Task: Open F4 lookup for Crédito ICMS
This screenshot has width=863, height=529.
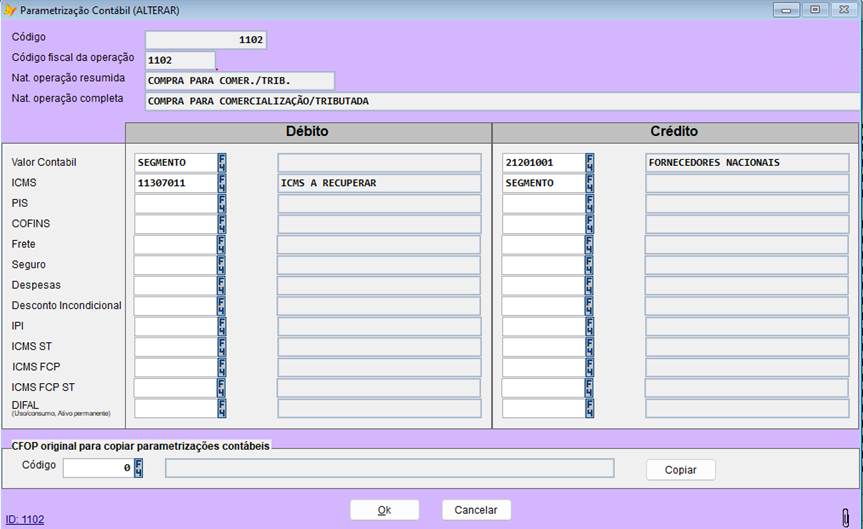Action: pos(590,184)
